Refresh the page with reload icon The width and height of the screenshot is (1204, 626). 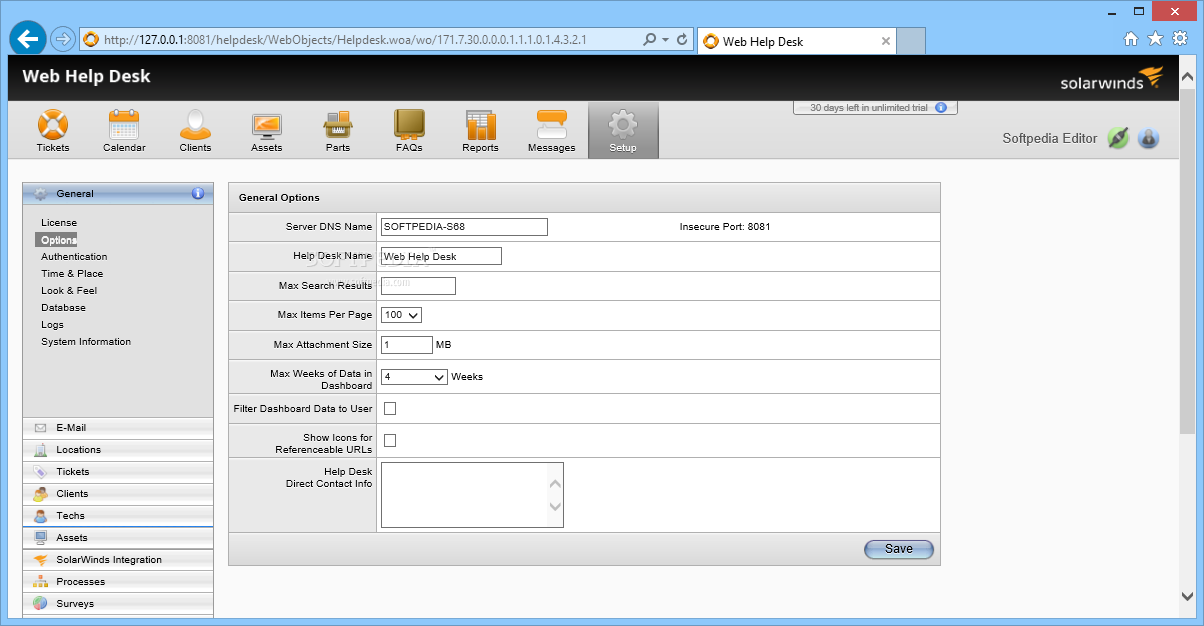tap(682, 40)
